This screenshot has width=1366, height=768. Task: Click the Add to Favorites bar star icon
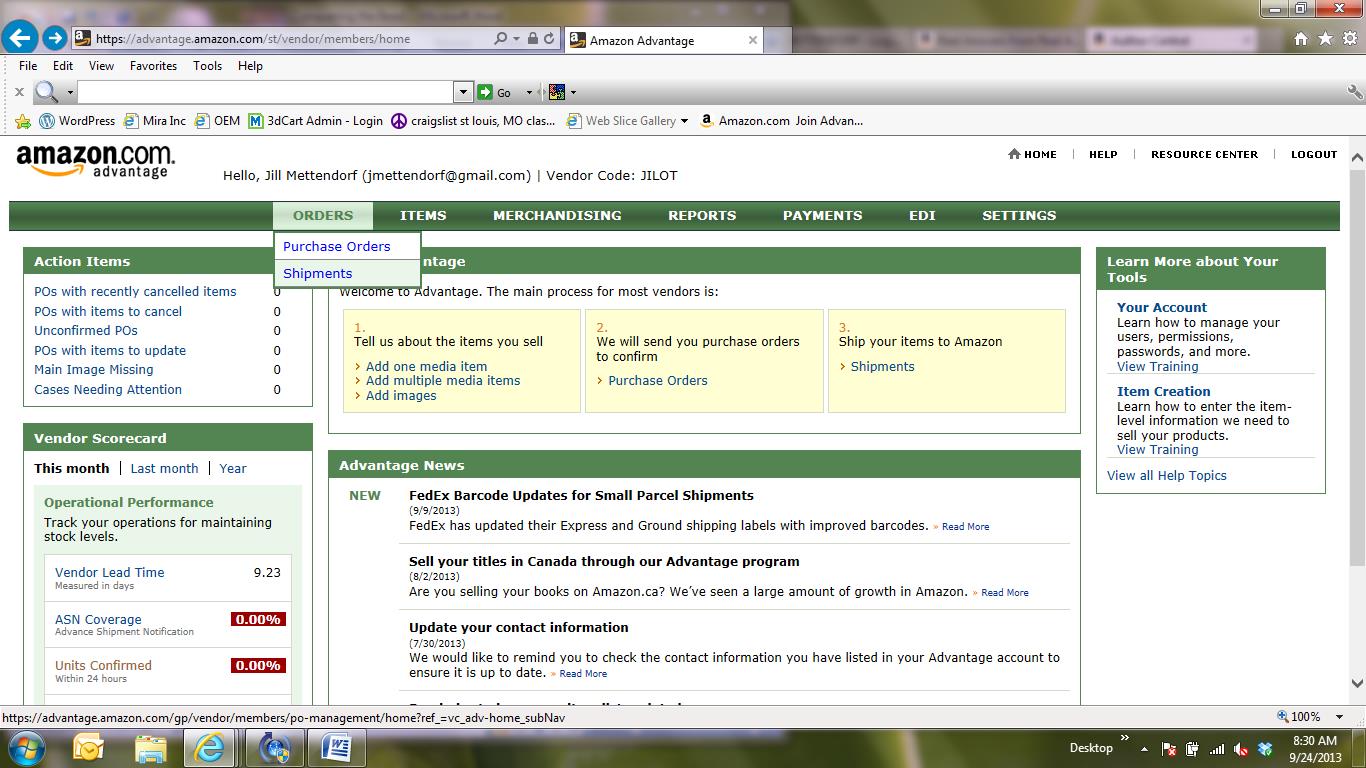23,121
